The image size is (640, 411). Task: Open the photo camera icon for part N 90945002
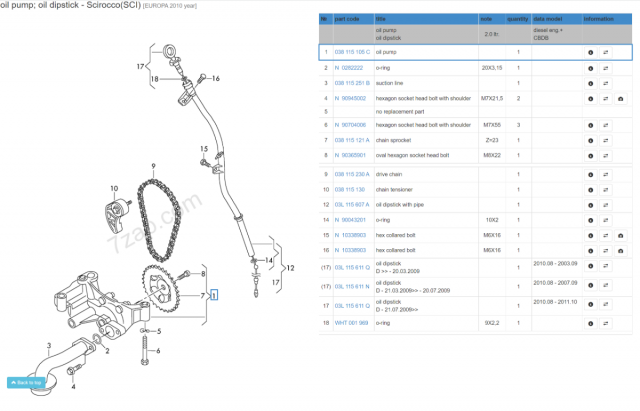click(x=621, y=99)
